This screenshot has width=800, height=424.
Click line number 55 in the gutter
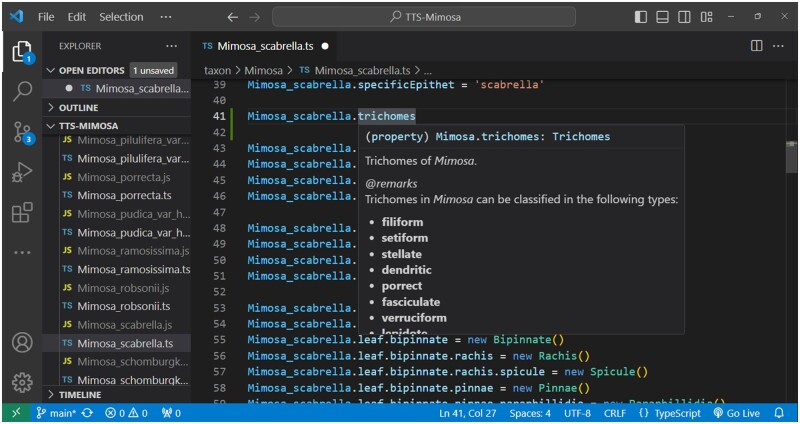219,340
